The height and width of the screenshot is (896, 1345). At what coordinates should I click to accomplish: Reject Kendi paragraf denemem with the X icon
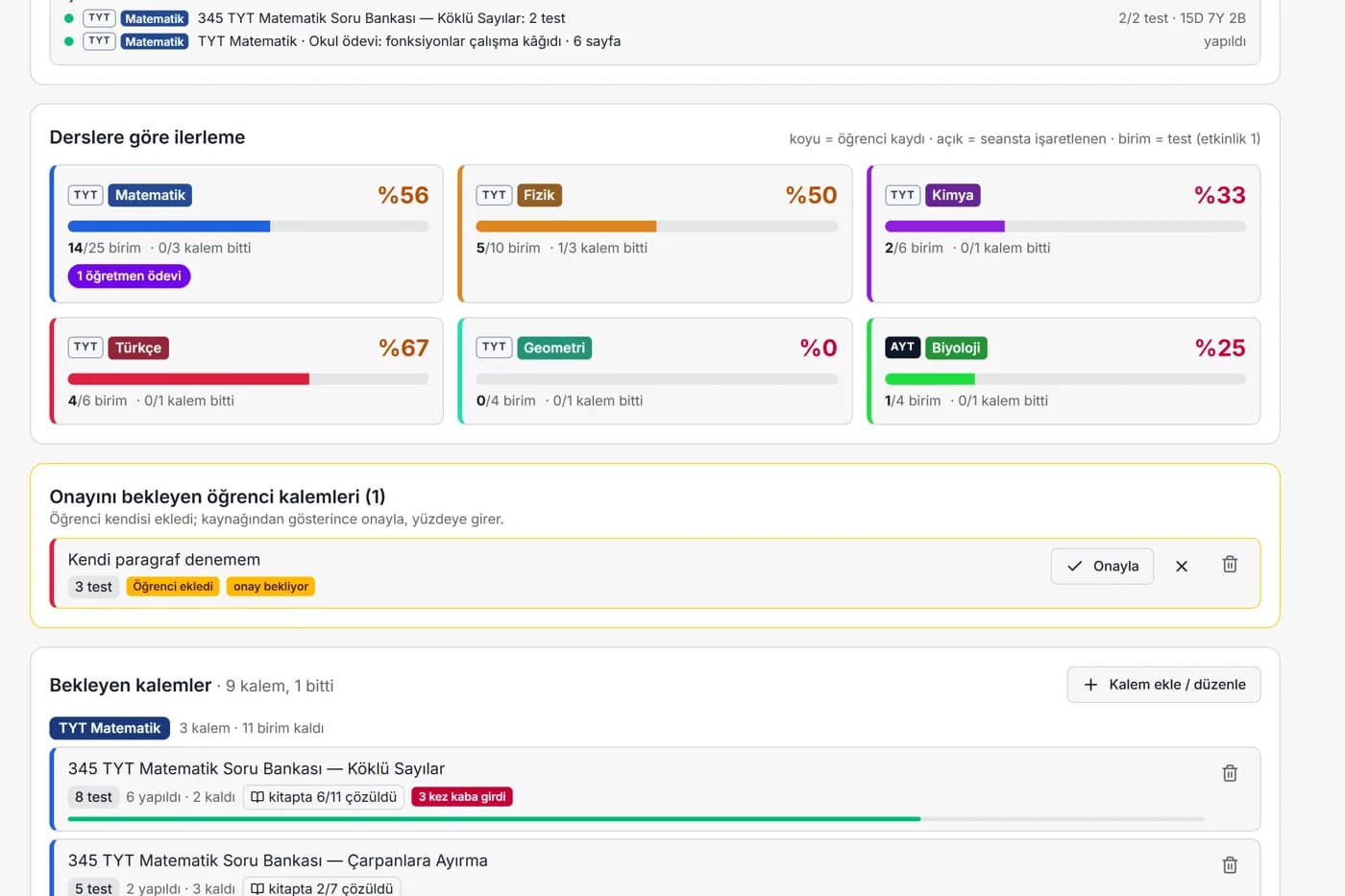1182,566
